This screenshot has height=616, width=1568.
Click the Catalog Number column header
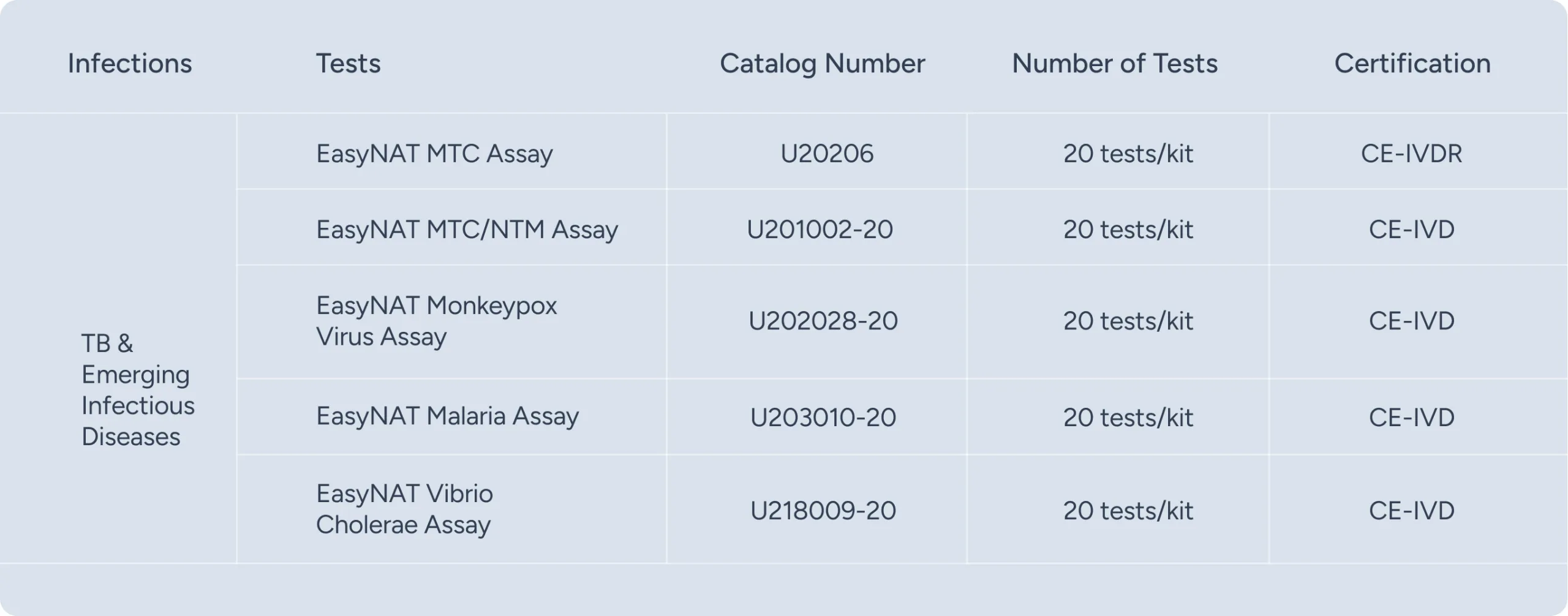(822, 64)
